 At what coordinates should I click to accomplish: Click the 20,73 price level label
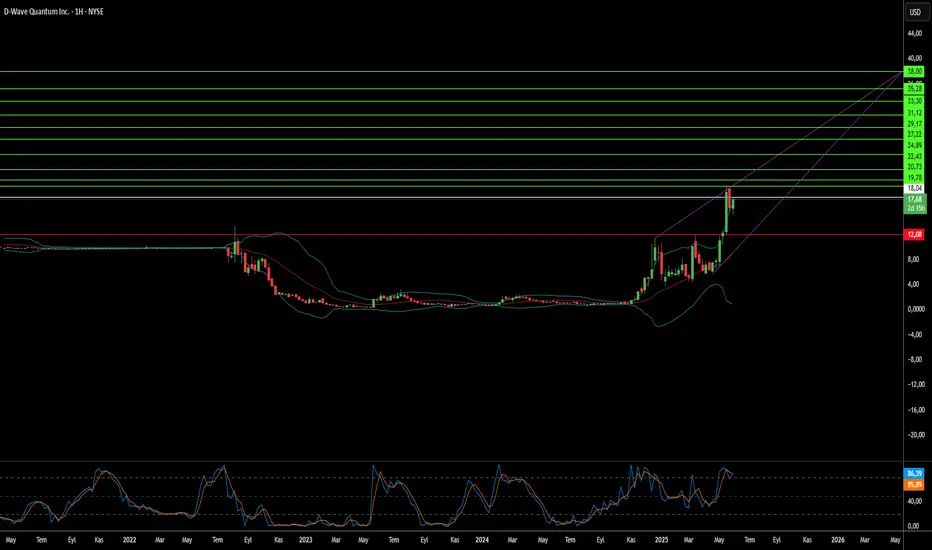(x=914, y=164)
